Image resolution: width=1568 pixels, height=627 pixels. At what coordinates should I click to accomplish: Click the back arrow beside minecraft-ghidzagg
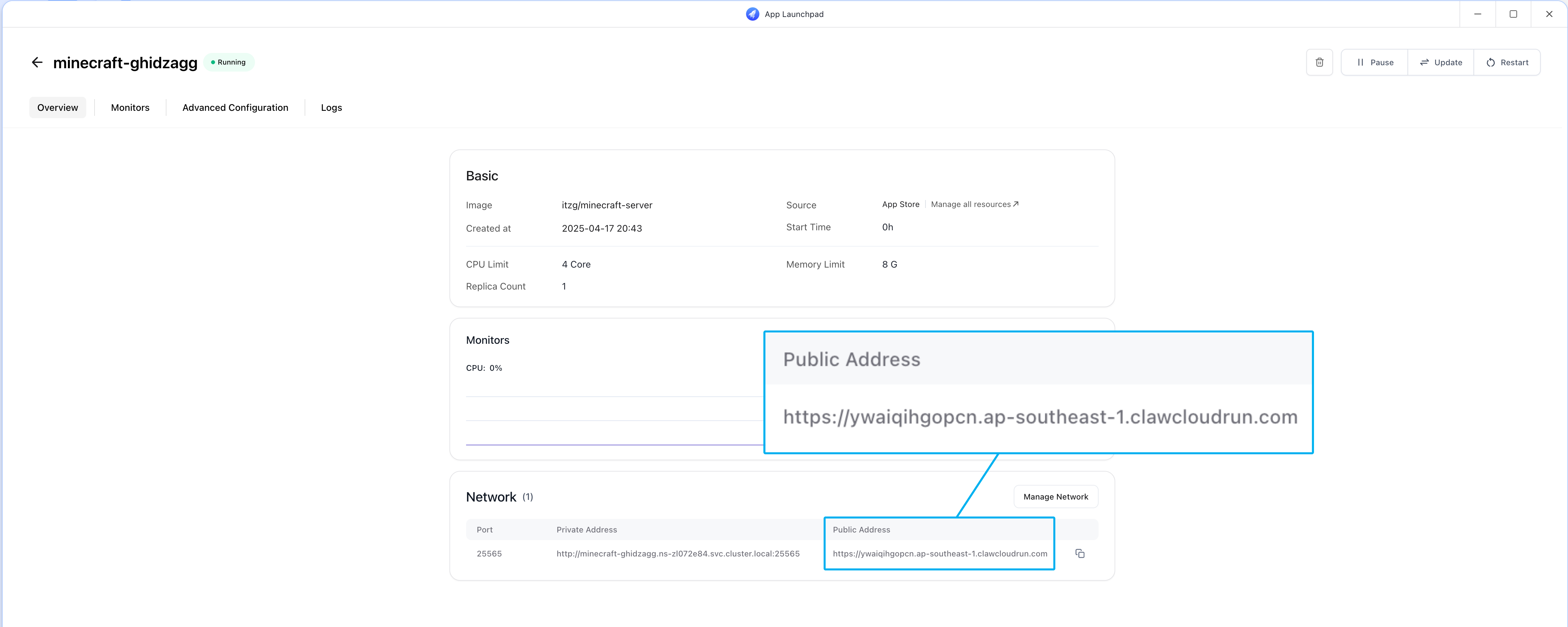coord(37,63)
